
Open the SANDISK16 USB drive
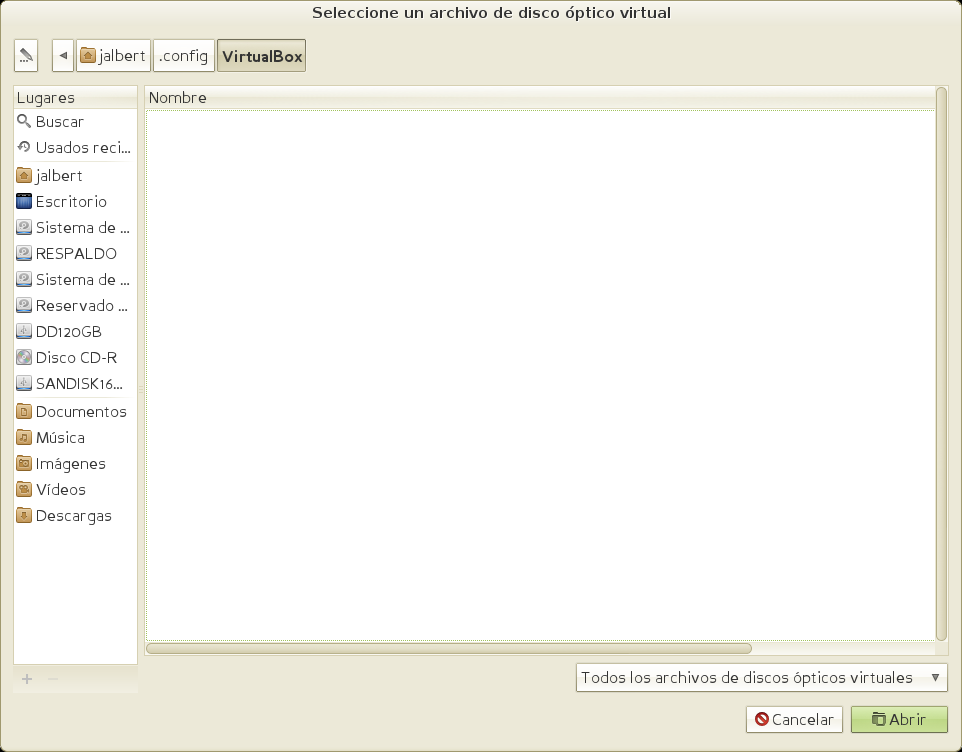point(79,384)
